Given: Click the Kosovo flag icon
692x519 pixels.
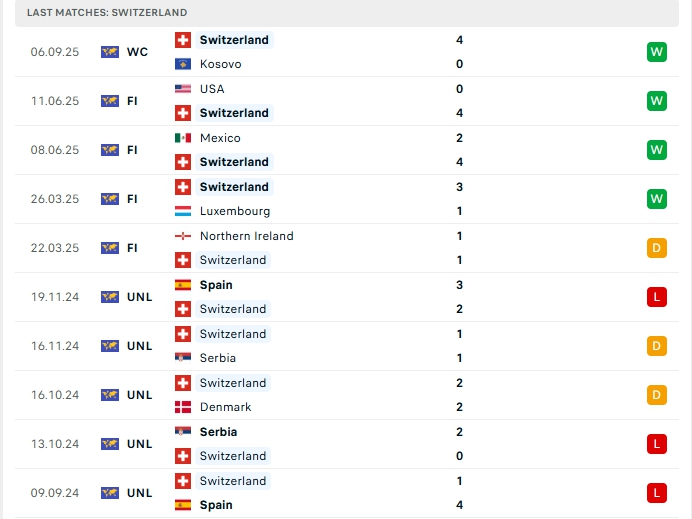Looking at the screenshot, I should [x=183, y=64].
